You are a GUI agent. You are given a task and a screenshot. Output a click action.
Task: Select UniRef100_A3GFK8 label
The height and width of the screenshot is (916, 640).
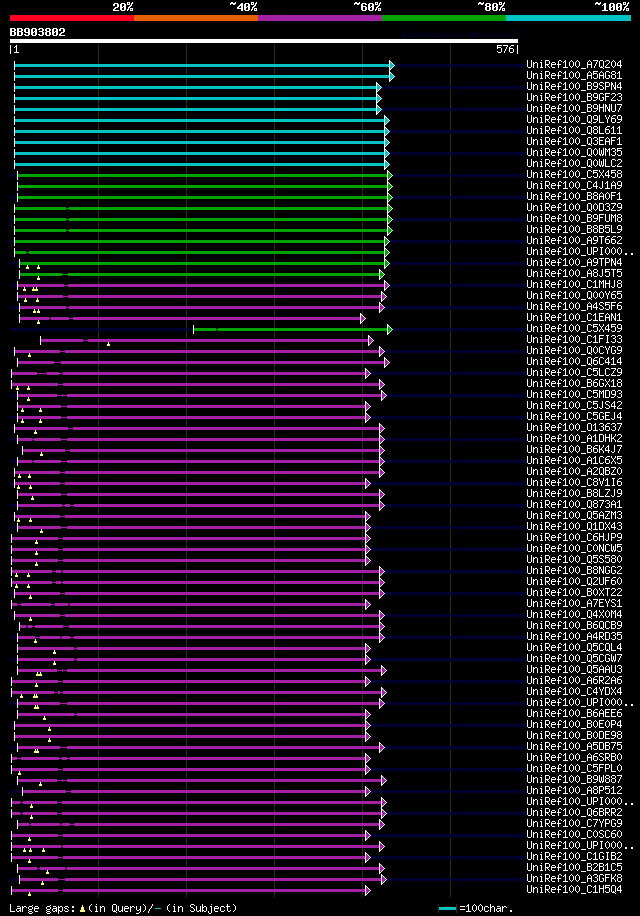(574, 878)
